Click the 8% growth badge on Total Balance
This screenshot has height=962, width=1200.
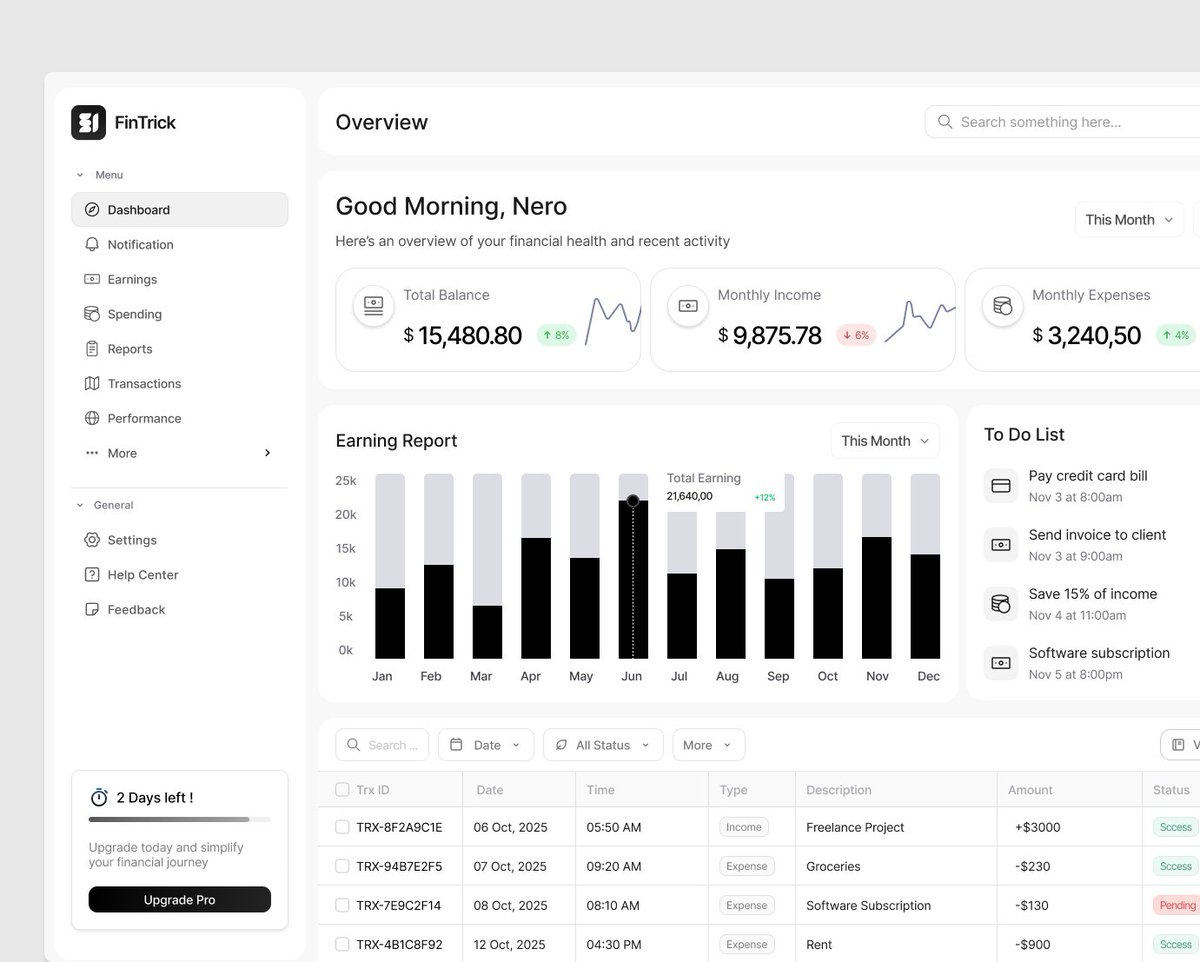(x=556, y=335)
